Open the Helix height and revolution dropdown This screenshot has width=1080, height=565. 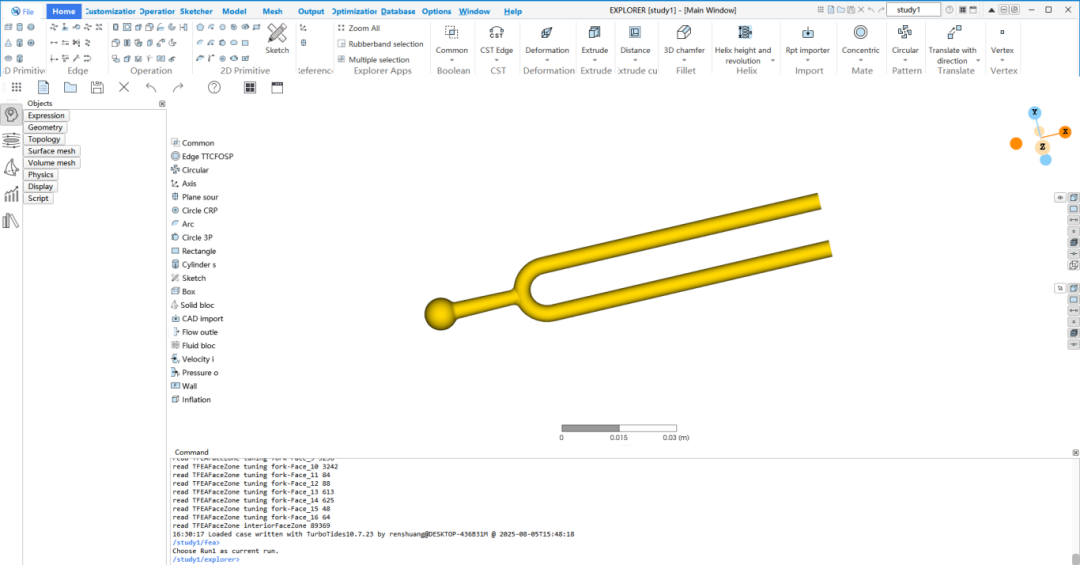(x=773, y=61)
